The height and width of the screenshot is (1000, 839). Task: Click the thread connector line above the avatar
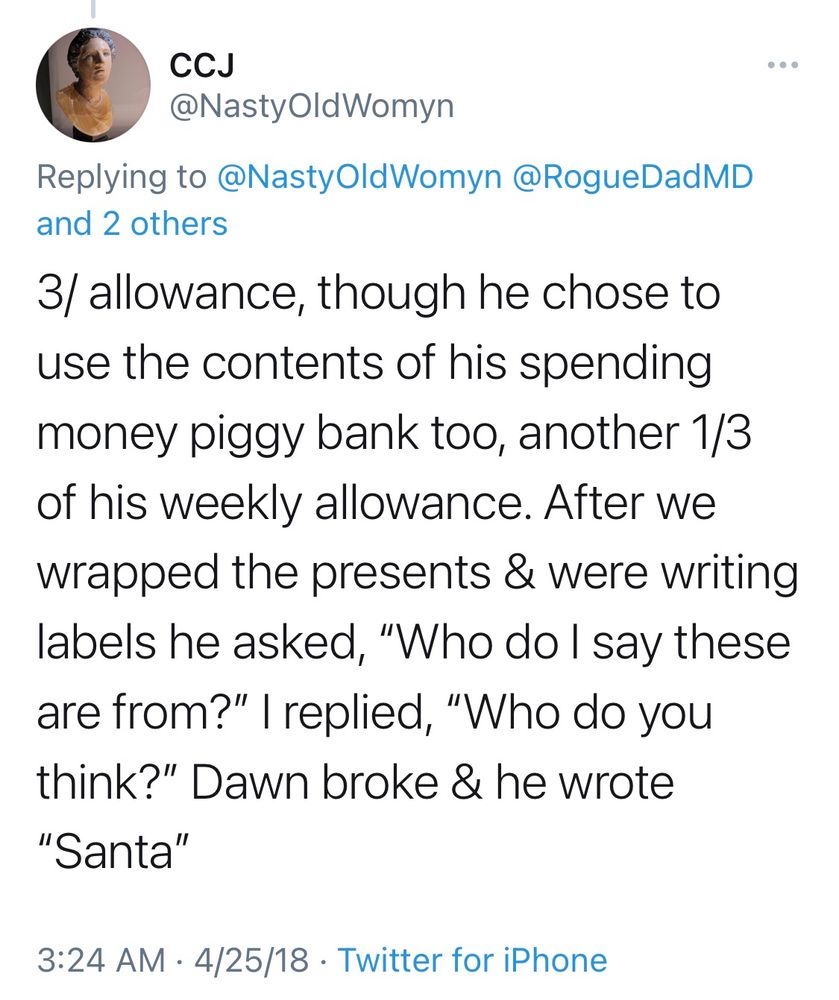(92, 9)
